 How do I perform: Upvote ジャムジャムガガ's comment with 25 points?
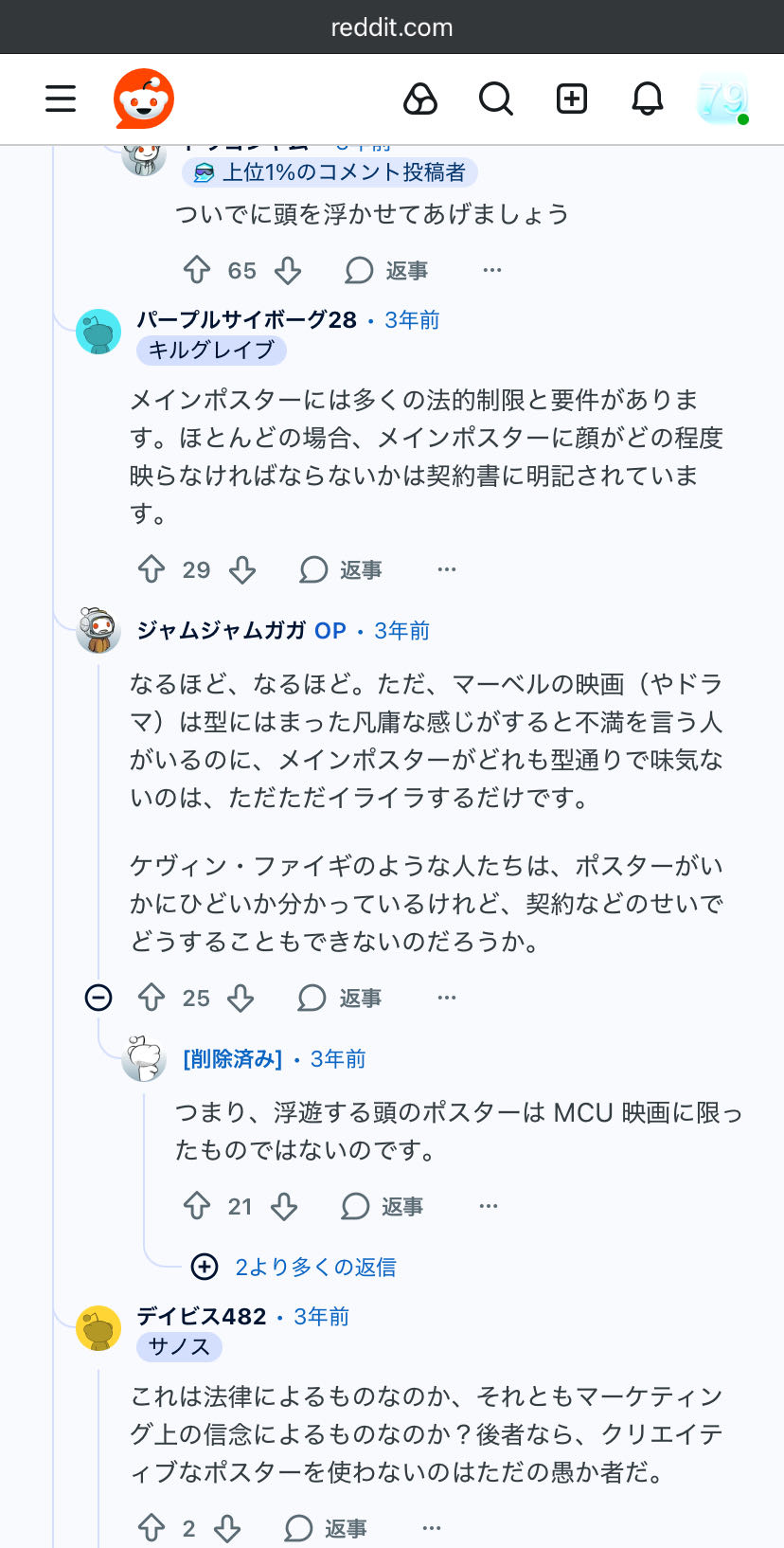(151, 999)
